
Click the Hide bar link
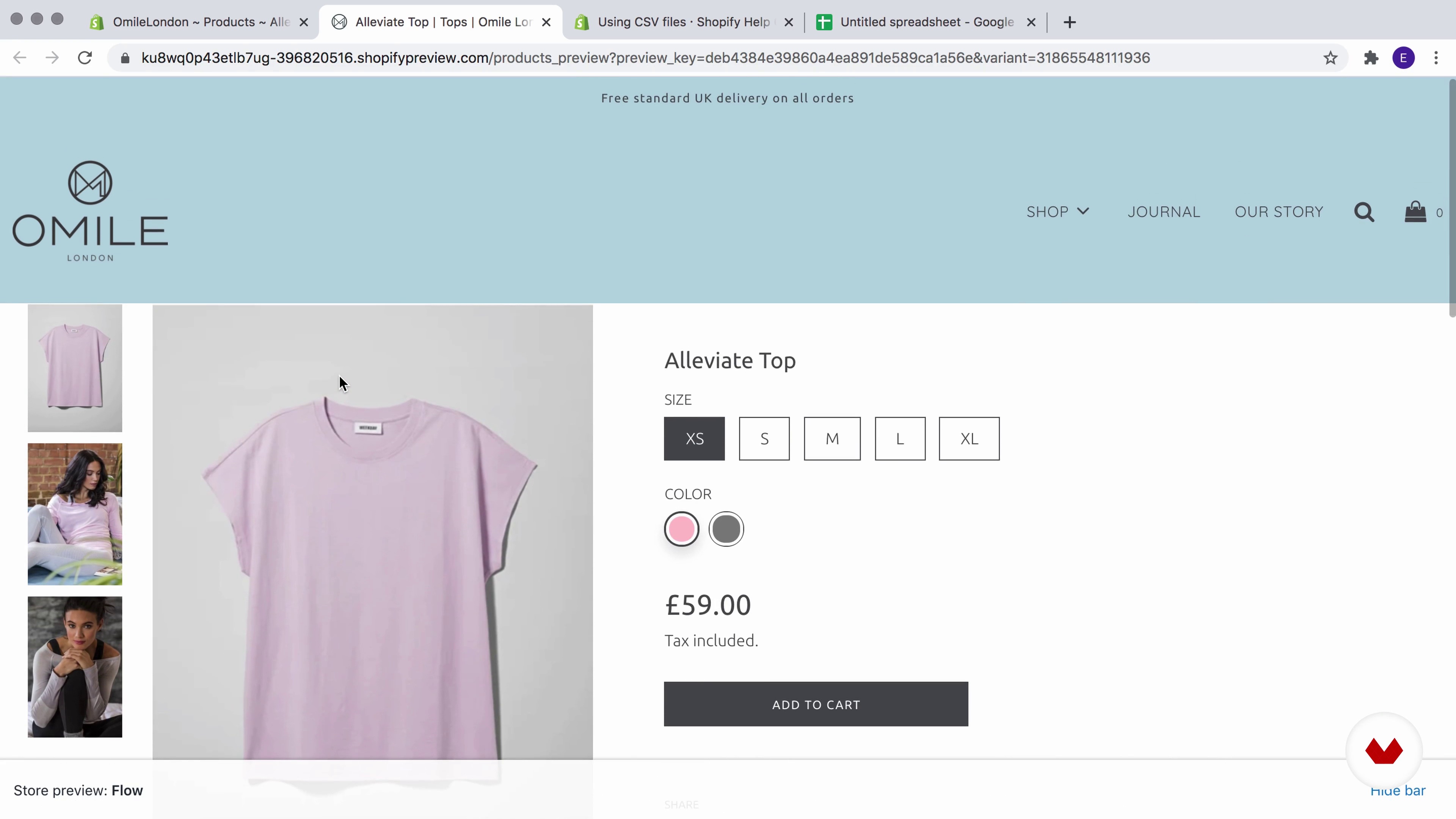click(x=1398, y=790)
